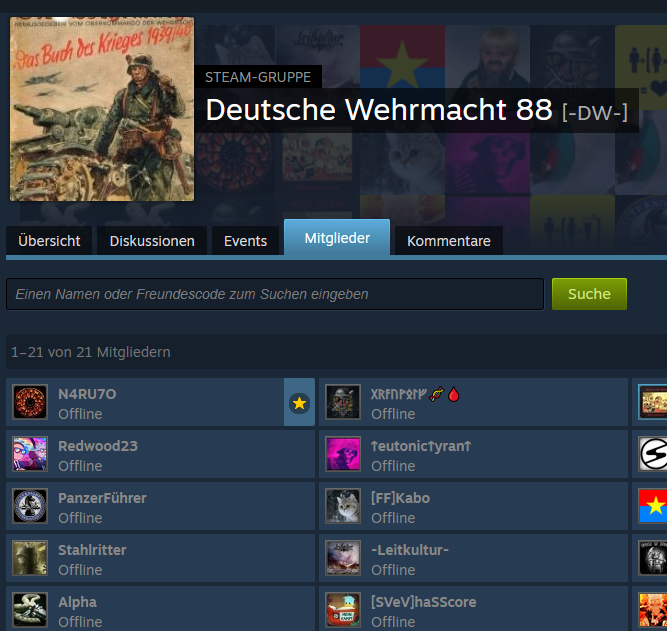Switch to the Übersicht tab
Screen dimensions: 667x631
pos(49,241)
